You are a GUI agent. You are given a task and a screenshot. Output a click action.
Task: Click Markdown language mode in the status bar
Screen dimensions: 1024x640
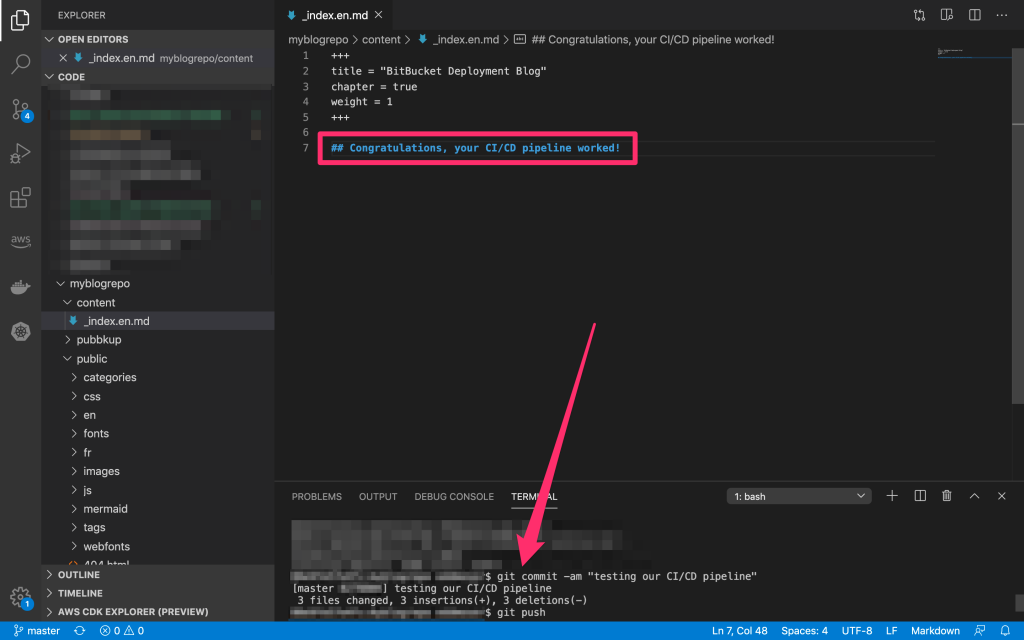[935, 630]
